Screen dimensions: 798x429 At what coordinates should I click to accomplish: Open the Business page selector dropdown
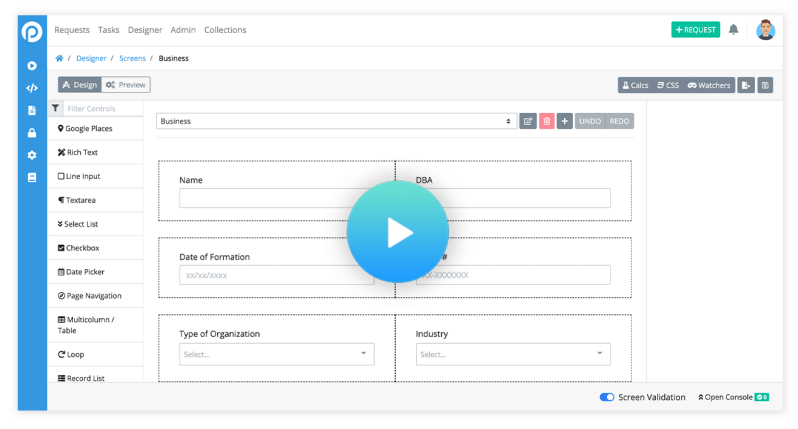pyautogui.click(x=336, y=121)
